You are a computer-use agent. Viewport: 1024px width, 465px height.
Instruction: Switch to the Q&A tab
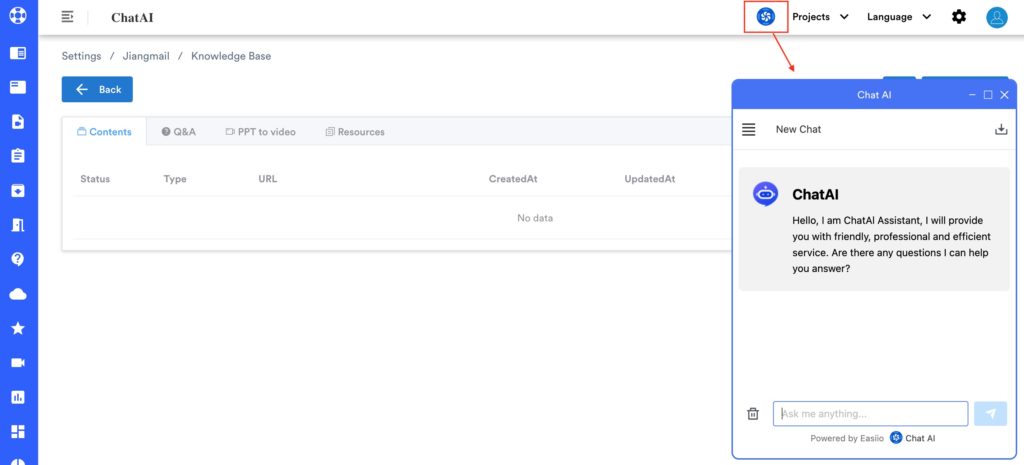[179, 132]
